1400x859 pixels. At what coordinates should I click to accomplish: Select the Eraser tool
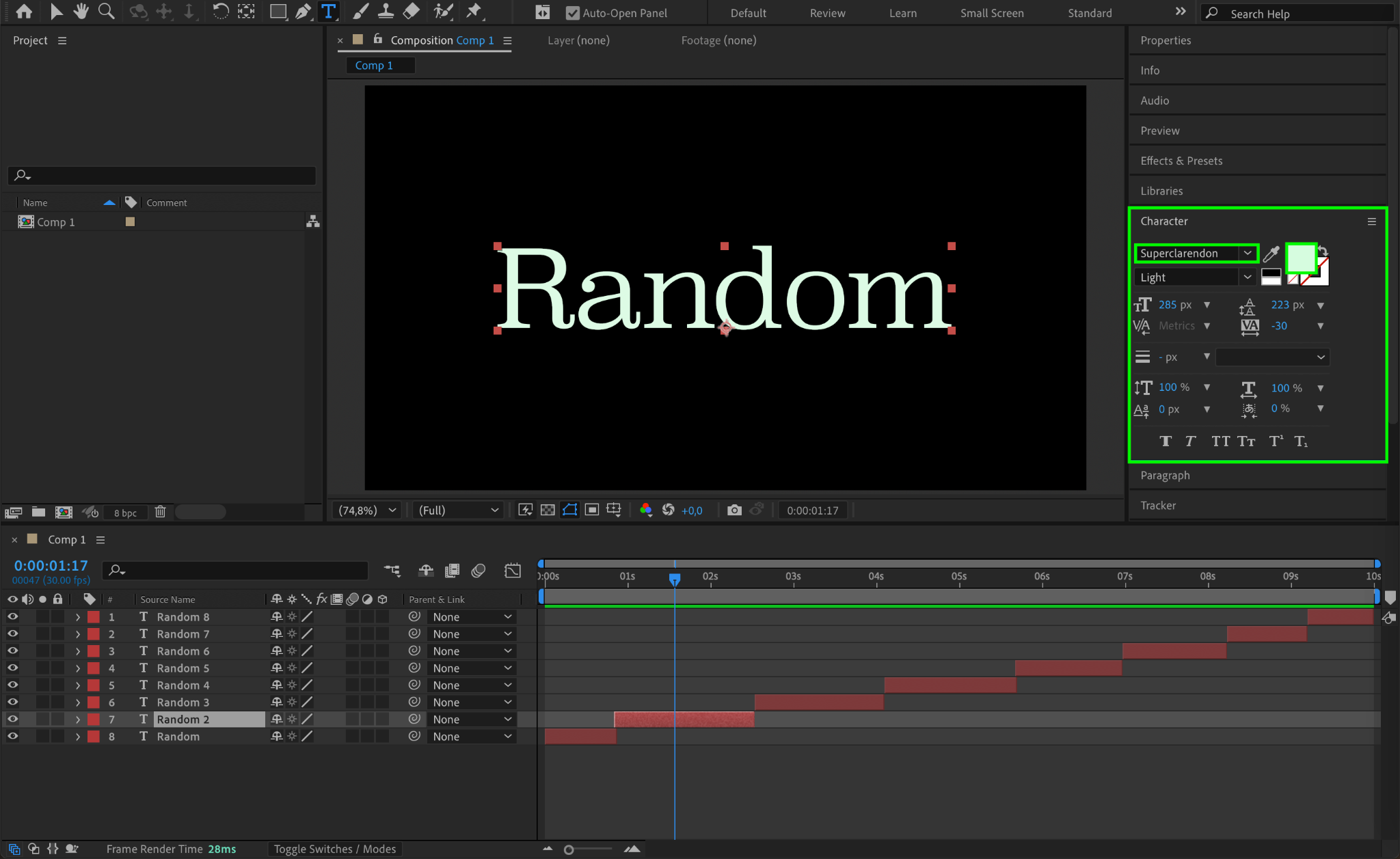[x=412, y=12]
